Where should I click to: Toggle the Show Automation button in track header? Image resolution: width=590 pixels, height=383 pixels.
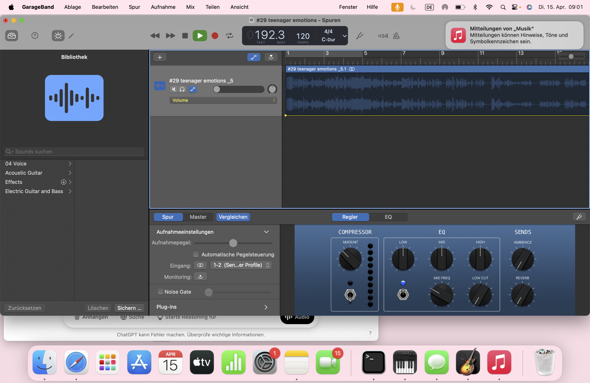254,57
